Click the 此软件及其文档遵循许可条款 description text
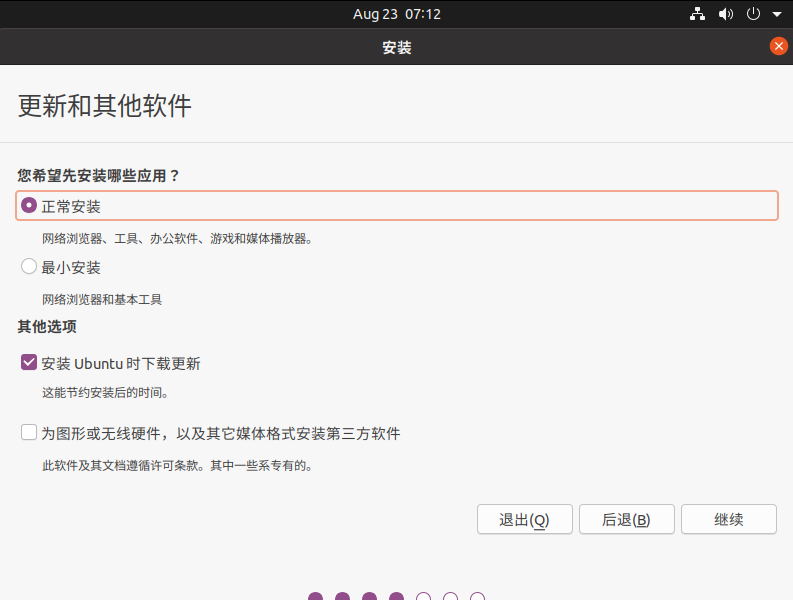793x600 pixels. 177,465
